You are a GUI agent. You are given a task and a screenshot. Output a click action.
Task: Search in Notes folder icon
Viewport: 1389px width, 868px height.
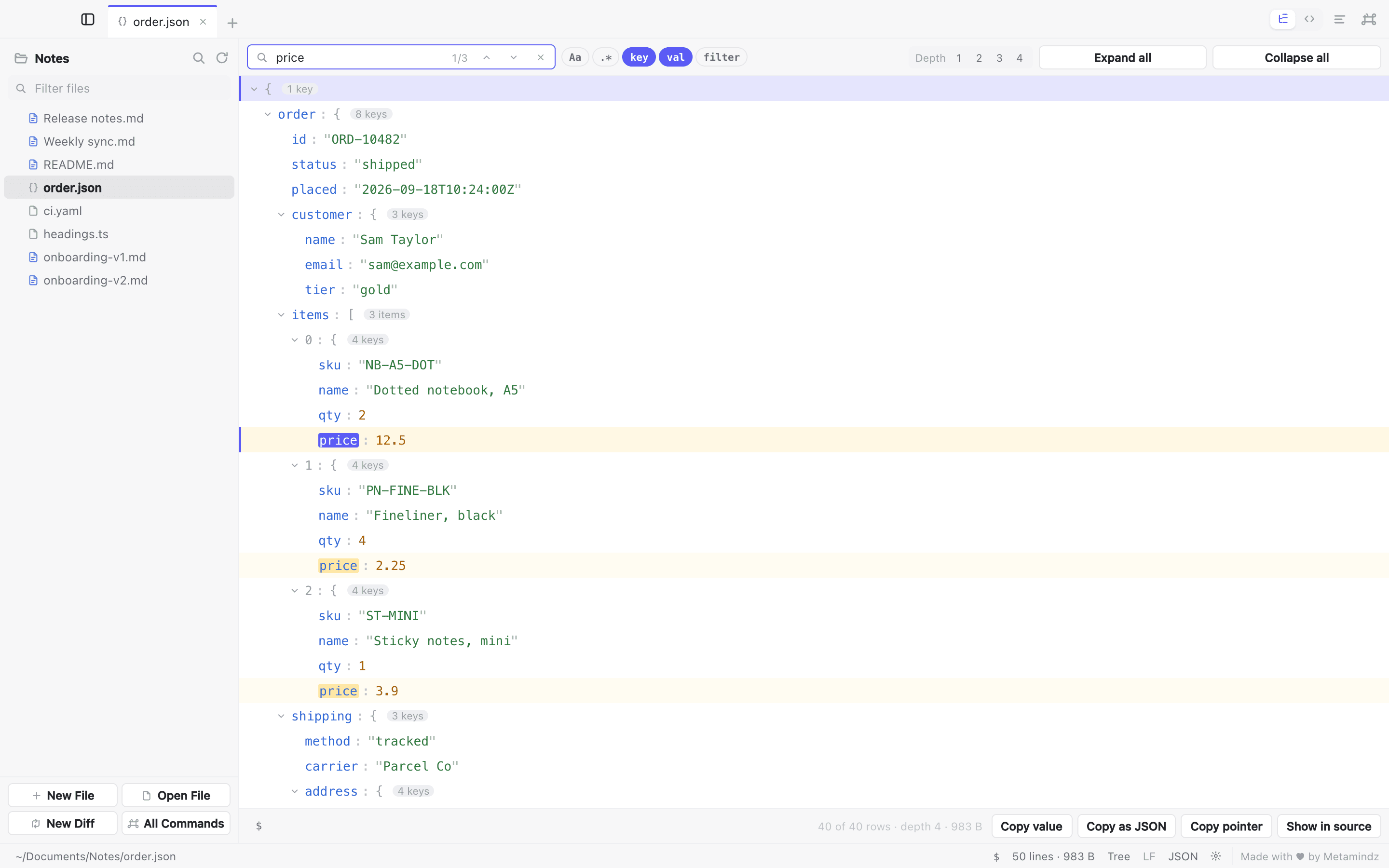coord(199,58)
